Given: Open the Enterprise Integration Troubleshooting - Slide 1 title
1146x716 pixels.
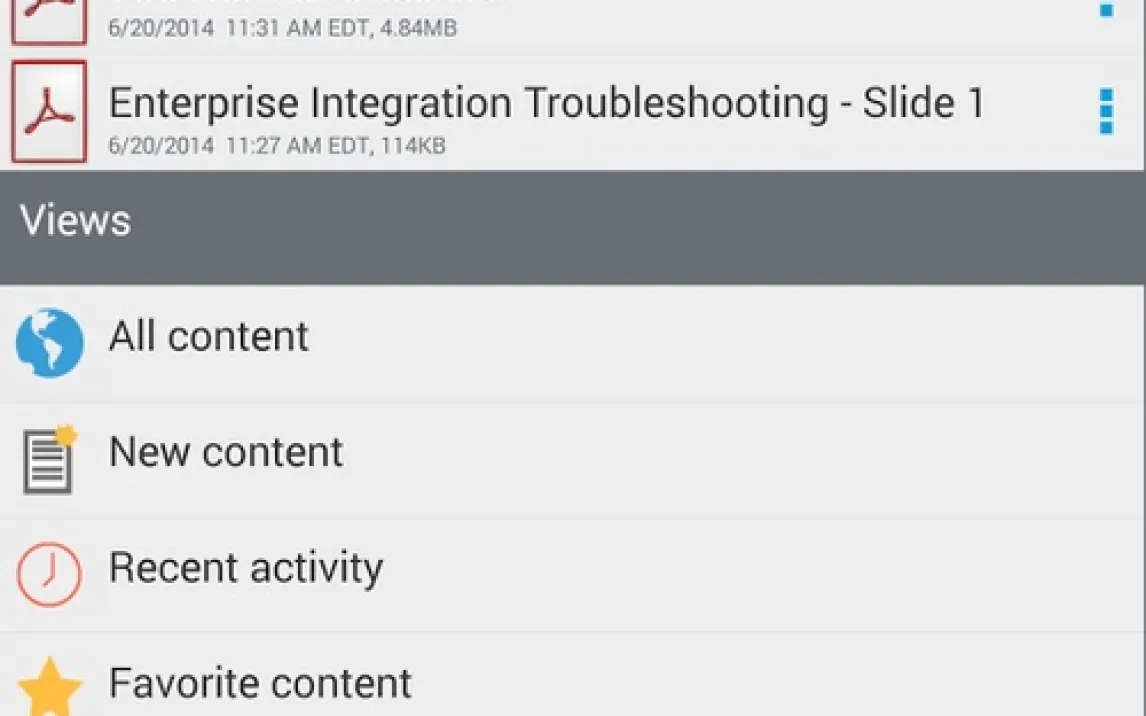Looking at the screenshot, I should click(x=546, y=102).
